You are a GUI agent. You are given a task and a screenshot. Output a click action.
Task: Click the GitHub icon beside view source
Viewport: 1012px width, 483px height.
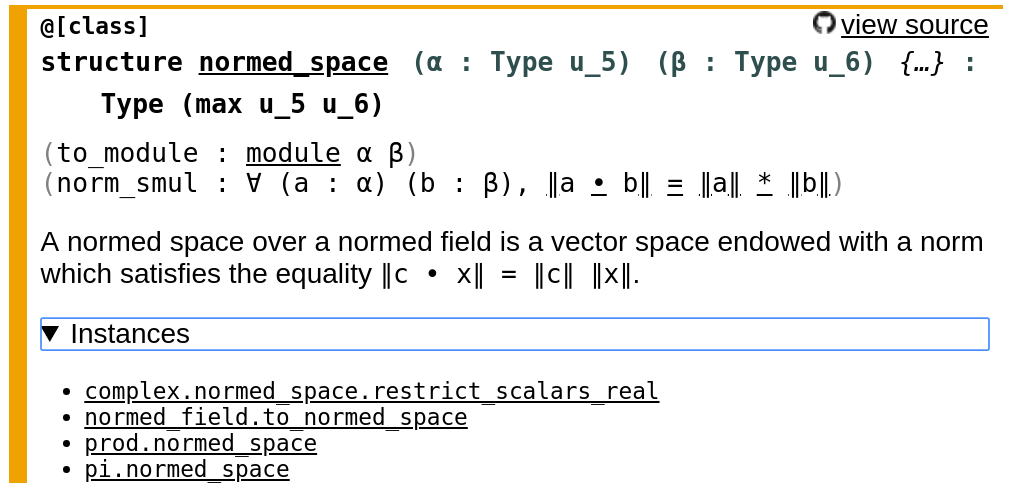824,23
